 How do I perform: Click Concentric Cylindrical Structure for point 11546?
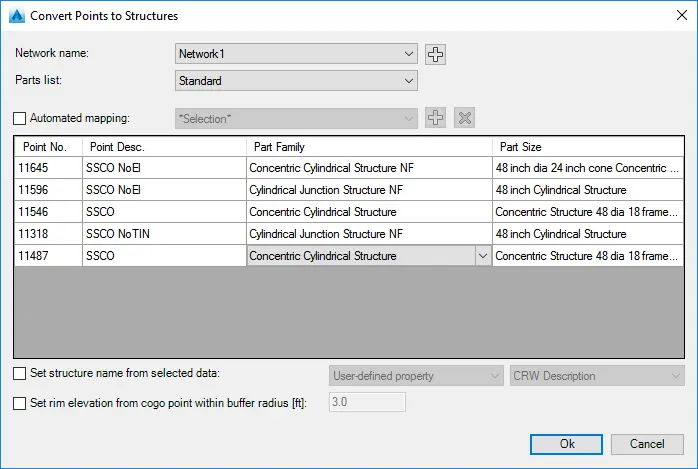point(369,212)
